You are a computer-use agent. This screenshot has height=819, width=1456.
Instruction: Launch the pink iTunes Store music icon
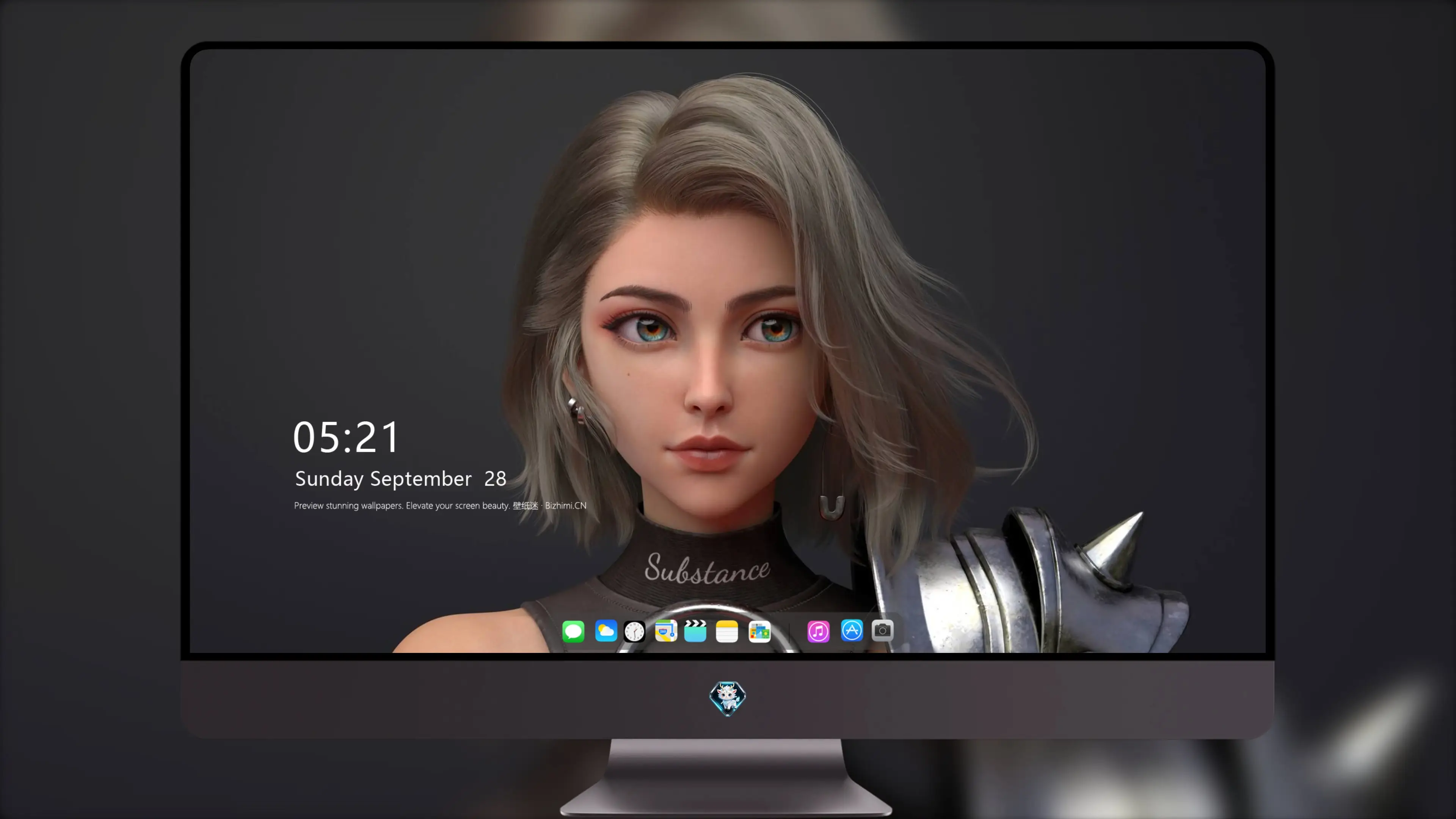click(x=819, y=631)
